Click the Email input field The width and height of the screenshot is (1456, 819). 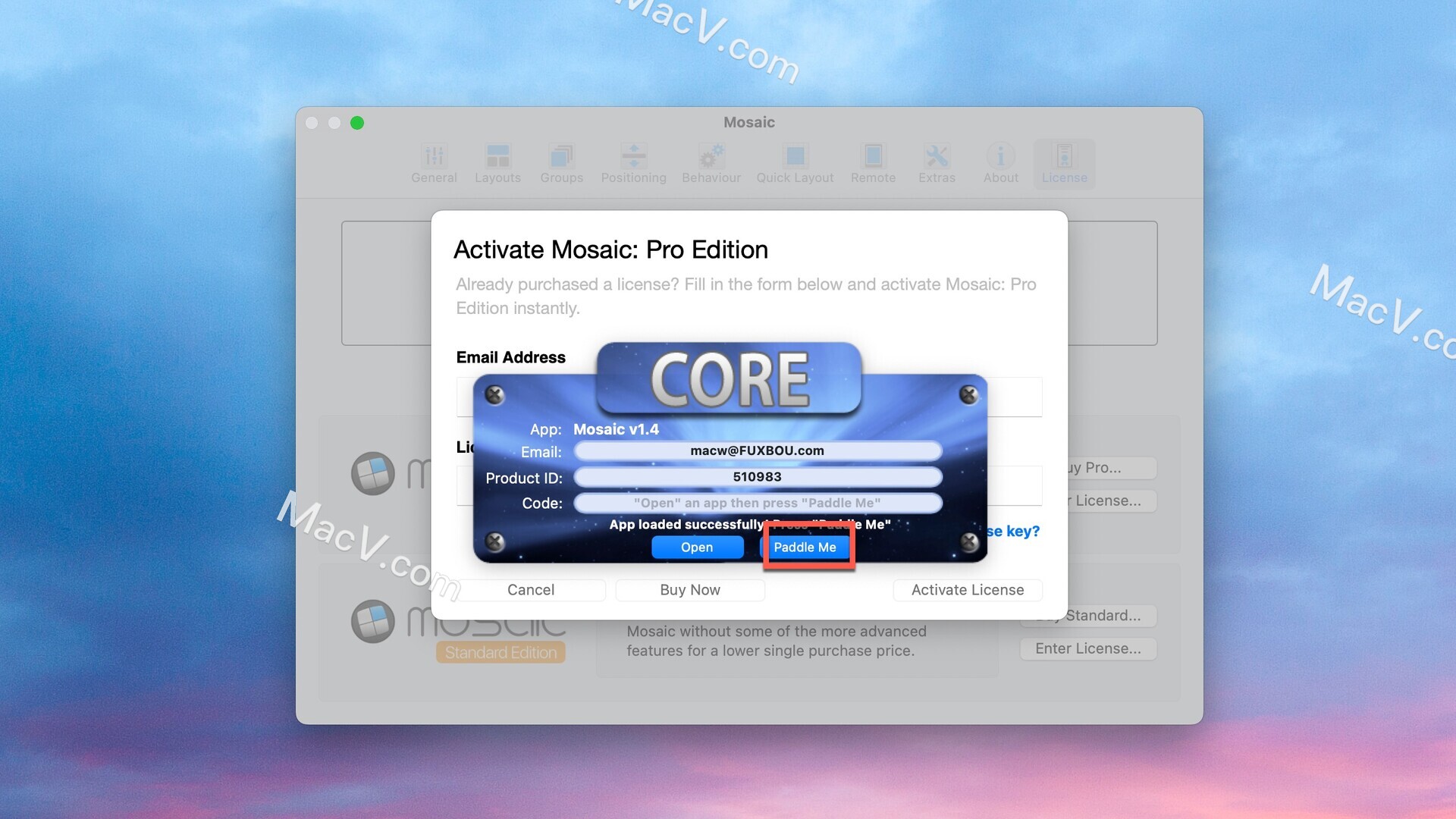click(758, 450)
